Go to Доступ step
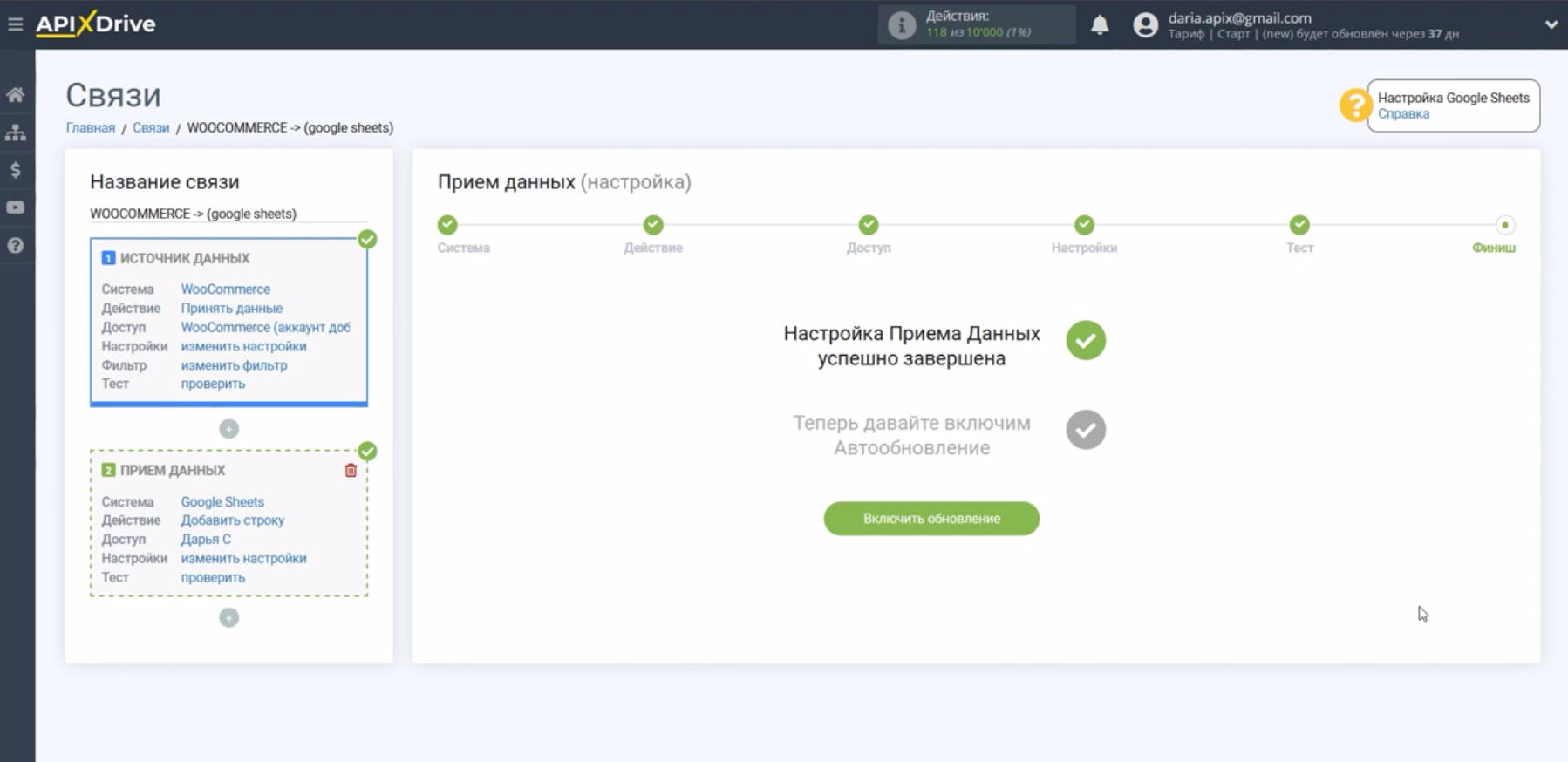1568x762 pixels. [x=869, y=225]
